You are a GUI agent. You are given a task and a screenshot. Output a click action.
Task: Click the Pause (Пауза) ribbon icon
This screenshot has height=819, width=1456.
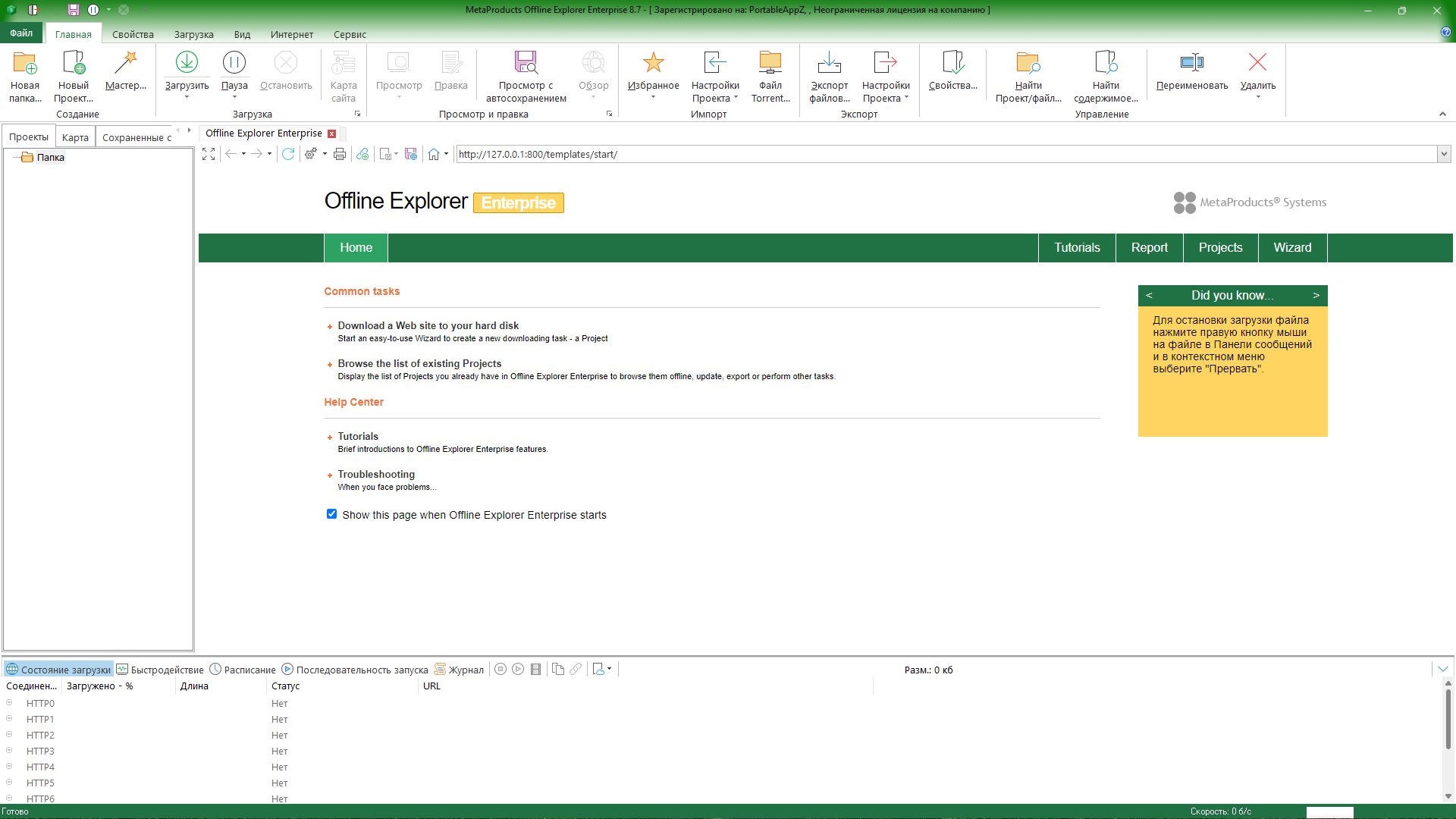234,64
